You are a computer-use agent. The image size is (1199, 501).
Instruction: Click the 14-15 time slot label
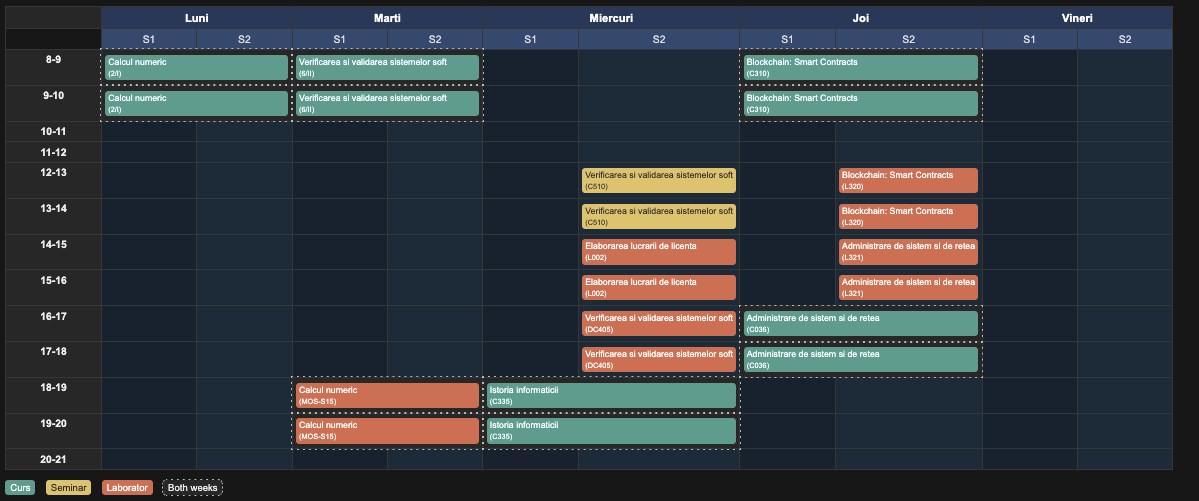click(54, 252)
